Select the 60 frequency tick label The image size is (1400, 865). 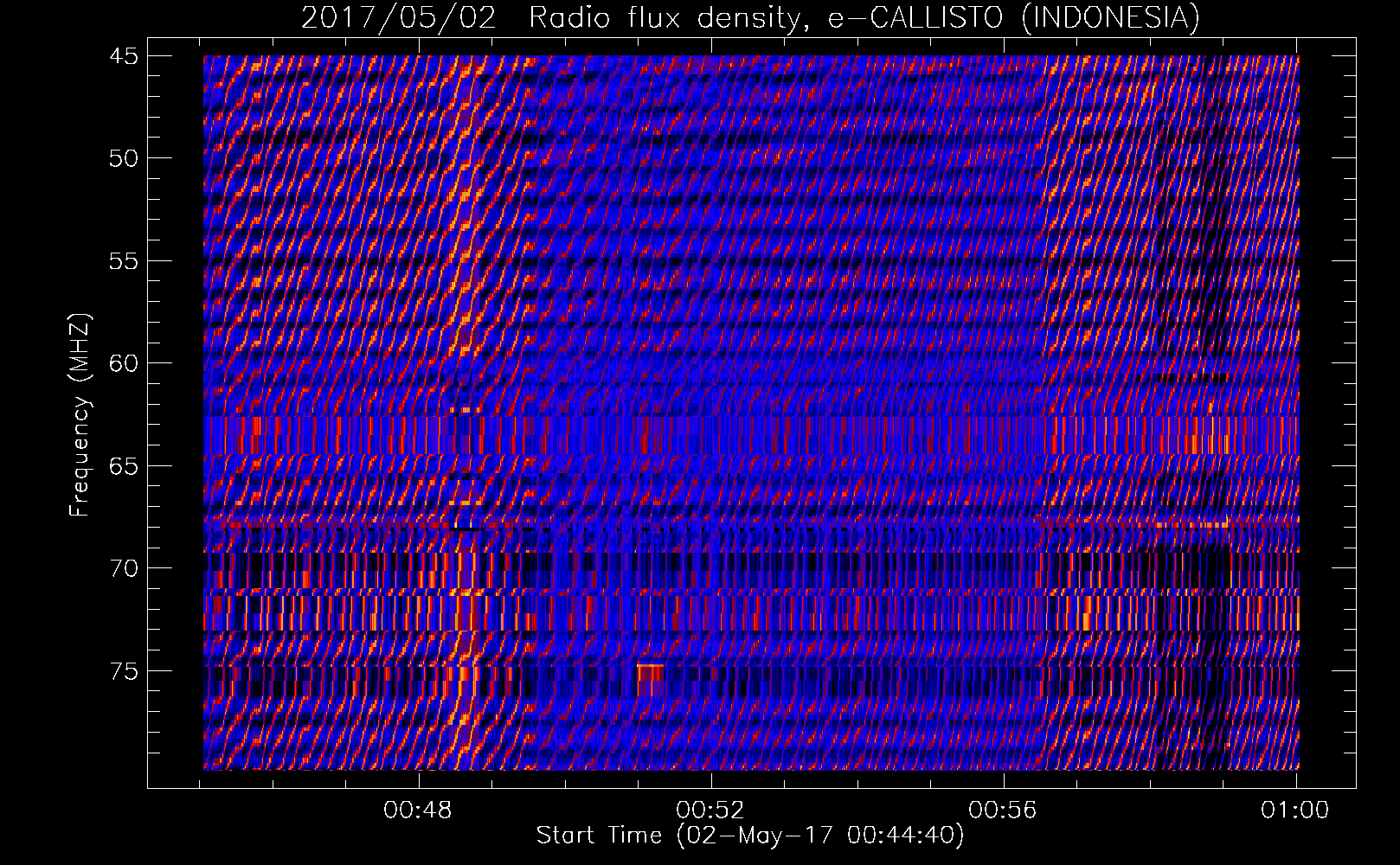pyautogui.click(x=124, y=363)
